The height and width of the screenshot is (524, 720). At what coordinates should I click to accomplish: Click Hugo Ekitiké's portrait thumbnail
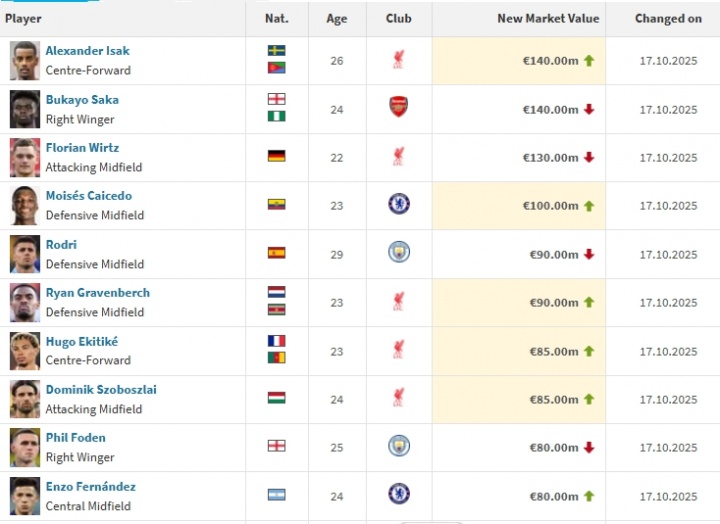(25, 351)
